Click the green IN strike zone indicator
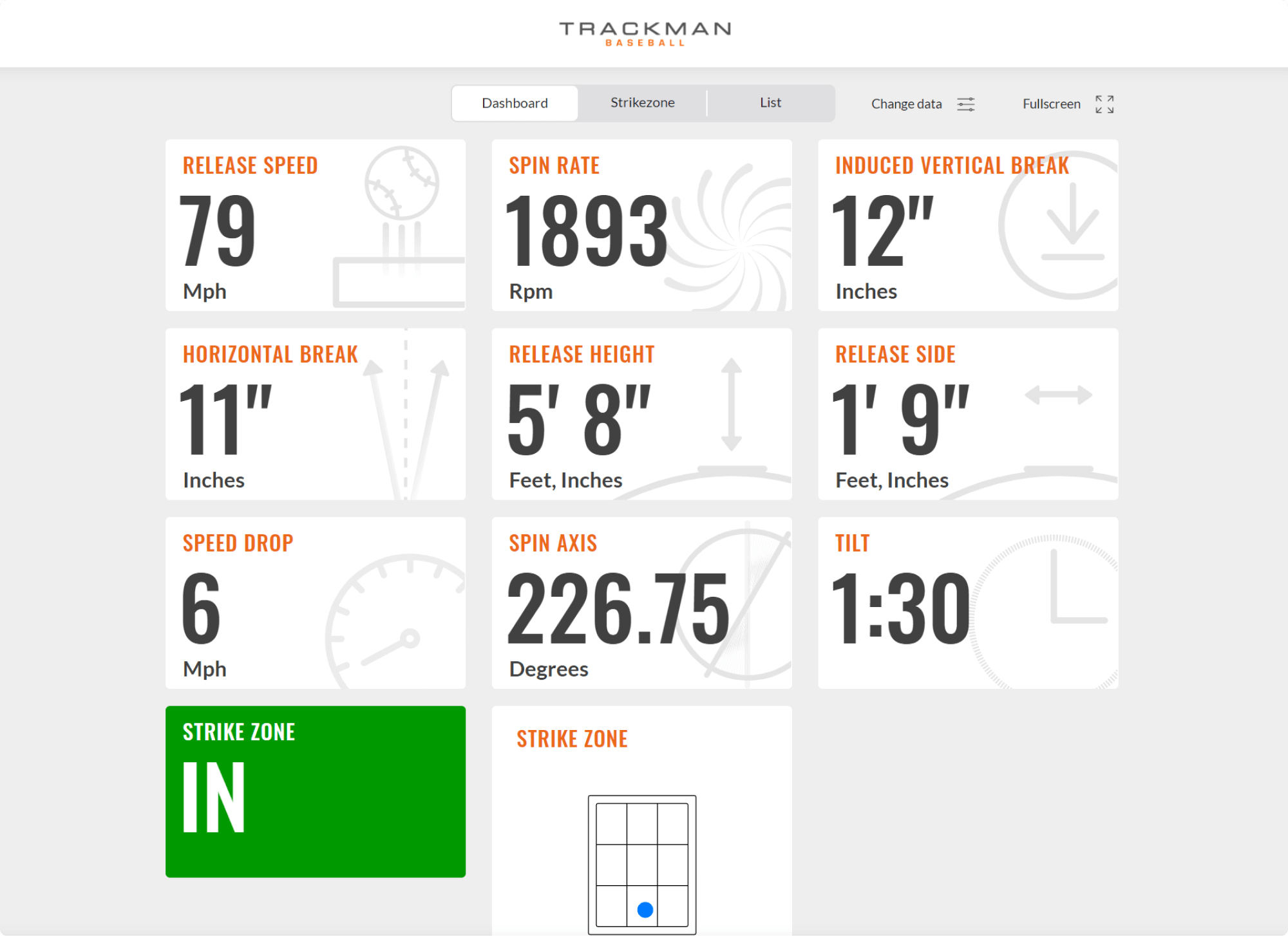This screenshot has height=936, width=1288. [316, 792]
